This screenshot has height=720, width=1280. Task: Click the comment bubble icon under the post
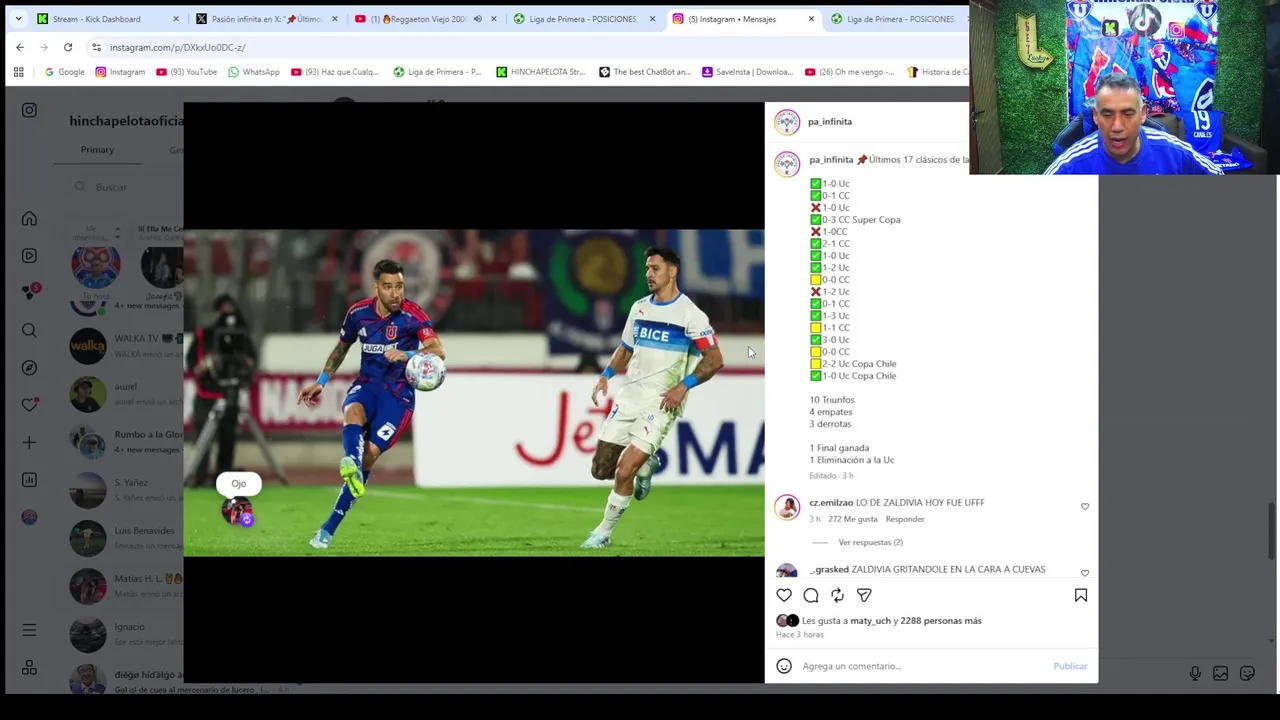tap(811, 595)
